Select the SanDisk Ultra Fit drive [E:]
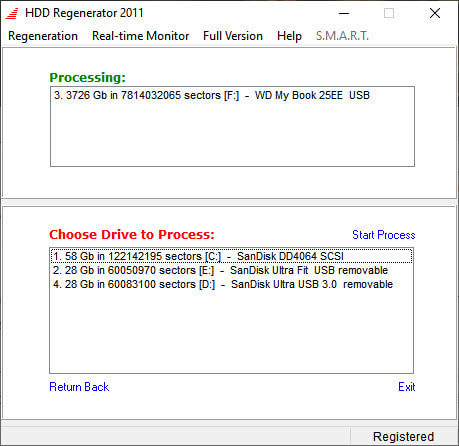This screenshot has width=459, height=446. (232, 270)
